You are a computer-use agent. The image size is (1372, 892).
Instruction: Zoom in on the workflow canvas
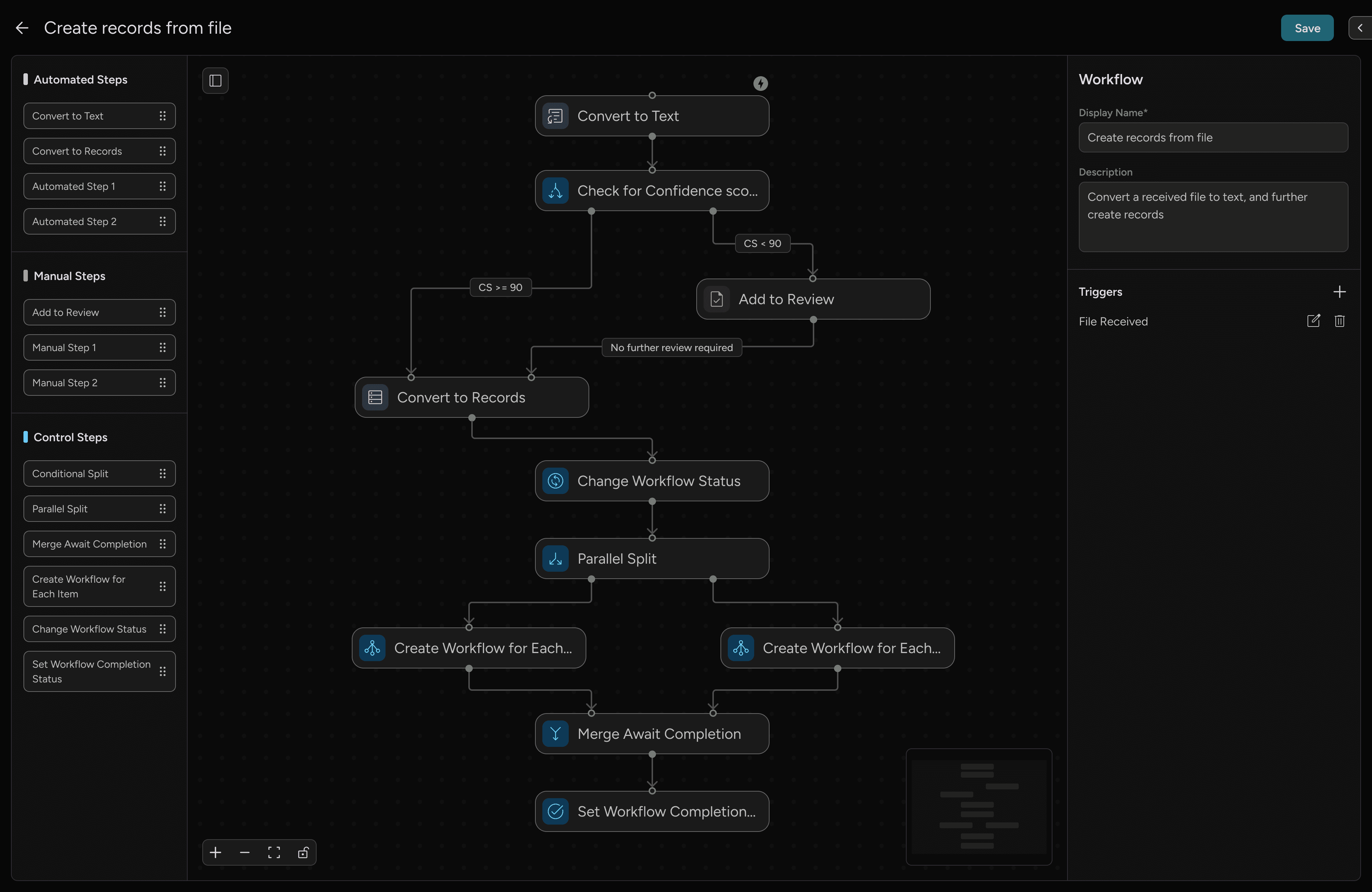click(x=215, y=853)
